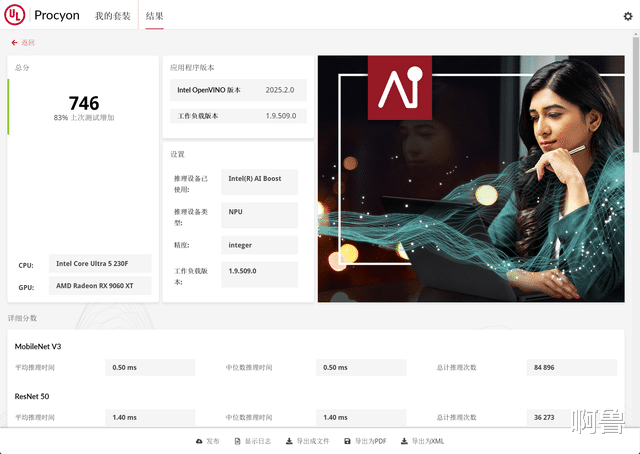Image resolution: width=640 pixels, height=454 pixels.
Task: Click the Intel Core Ultra 5 230F field
Action: coord(100,263)
